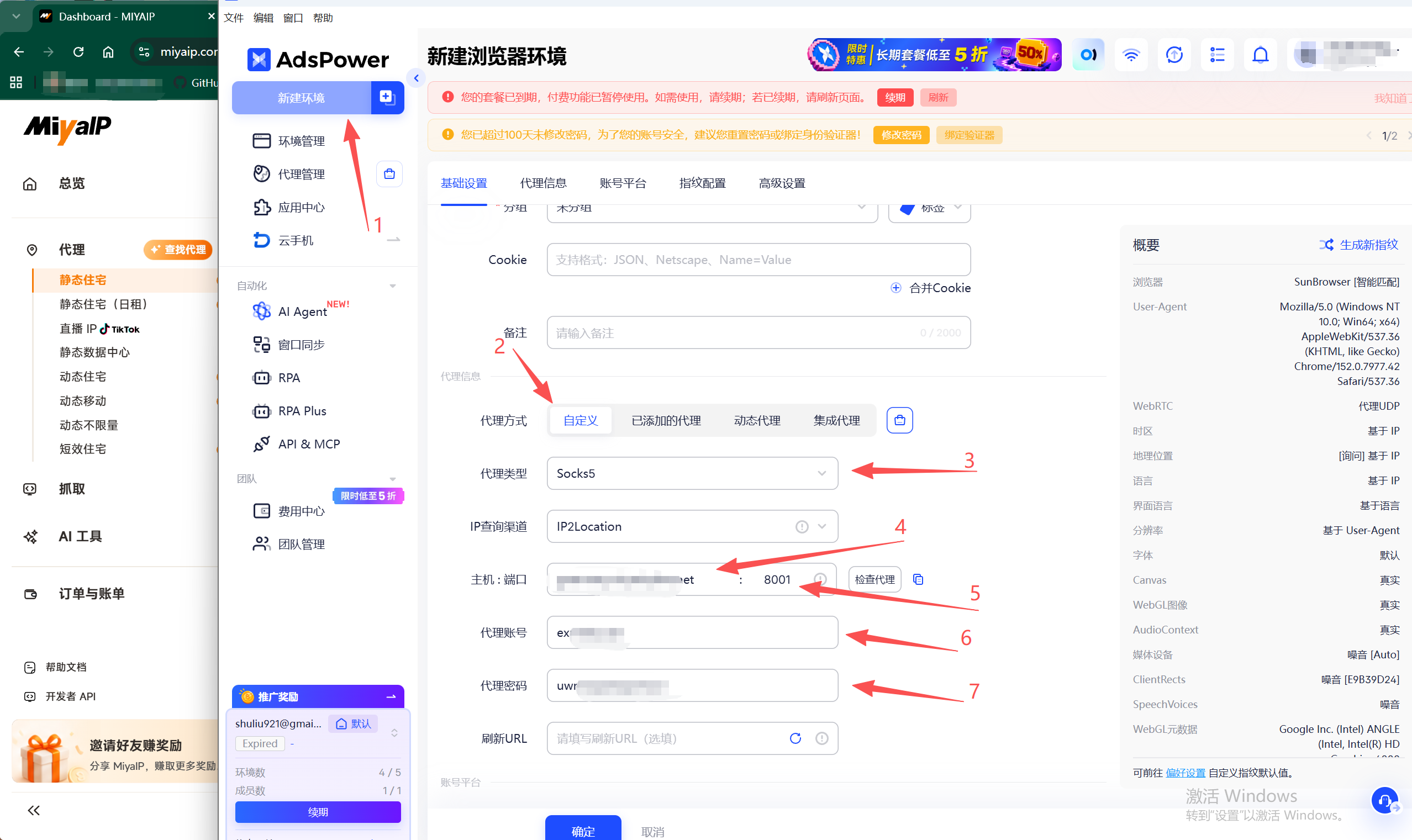Switch to 账号平台 tab
Image resolution: width=1412 pixels, height=840 pixels.
coord(623,183)
